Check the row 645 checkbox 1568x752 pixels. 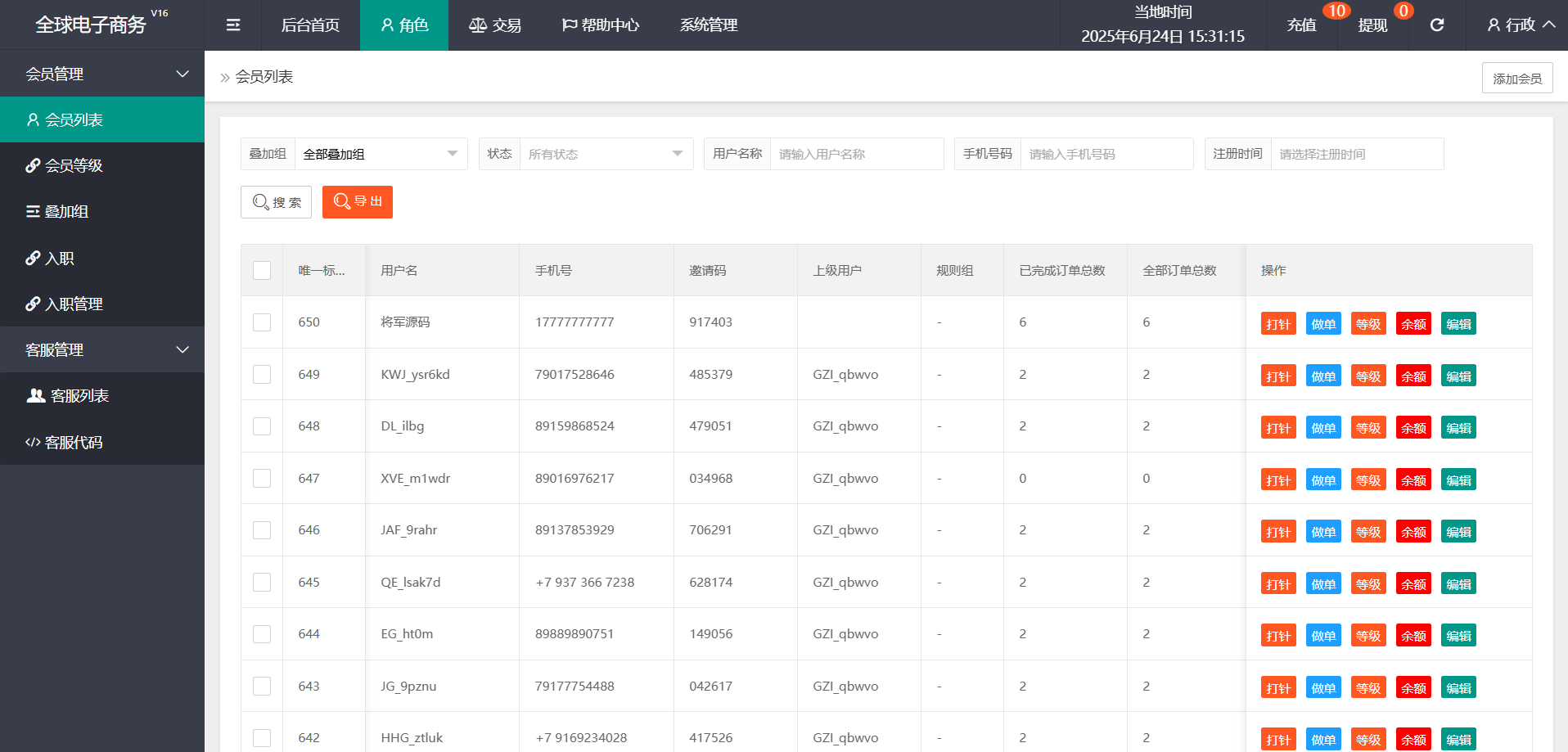click(262, 582)
